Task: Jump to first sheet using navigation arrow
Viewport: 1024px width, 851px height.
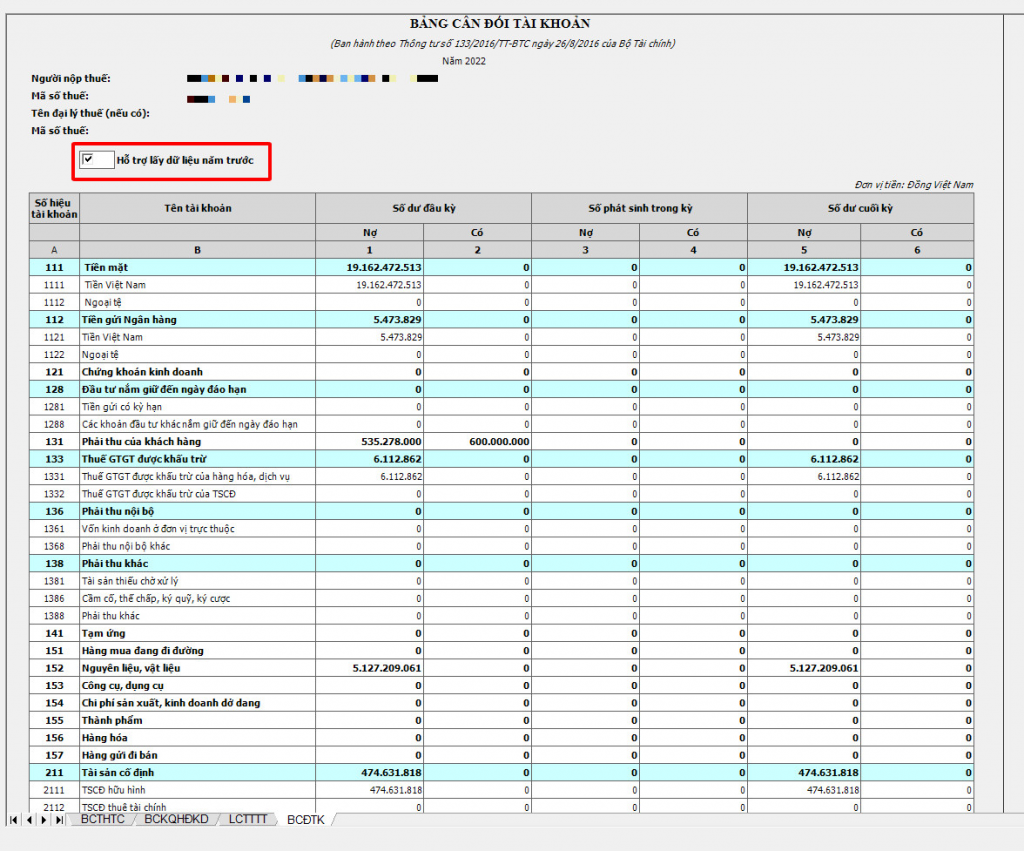Action: [14, 820]
